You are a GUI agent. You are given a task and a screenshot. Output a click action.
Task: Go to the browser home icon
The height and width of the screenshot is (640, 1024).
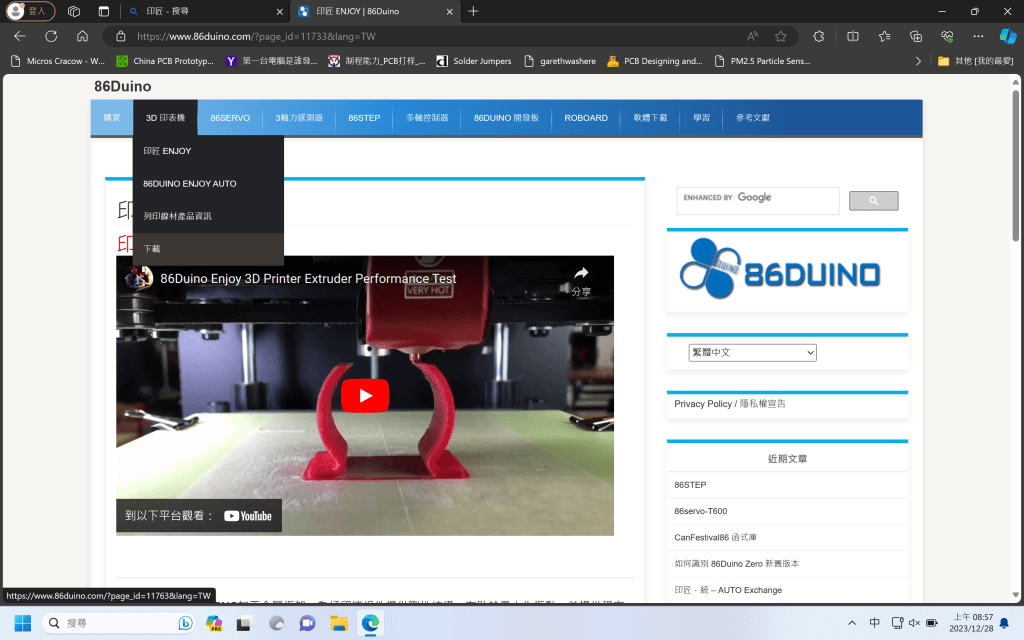82,36
